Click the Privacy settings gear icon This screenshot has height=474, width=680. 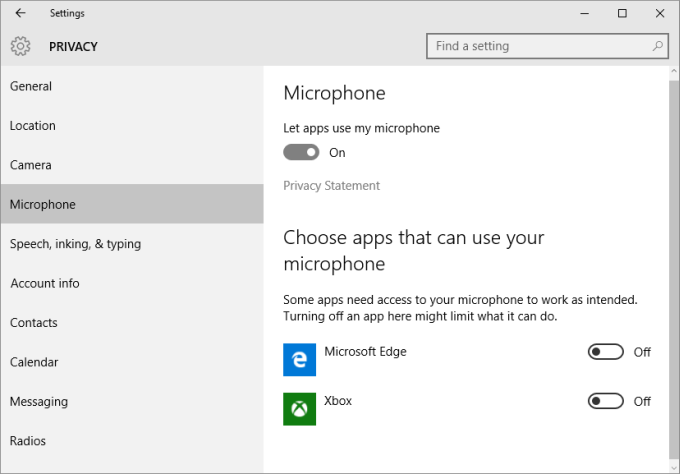(21, 46)
